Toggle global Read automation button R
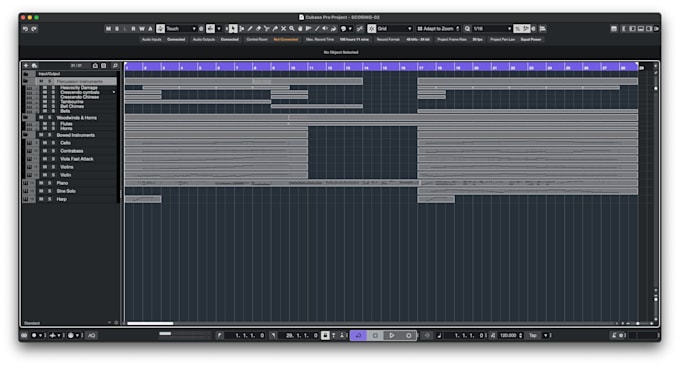 click(x=133, y=29)
